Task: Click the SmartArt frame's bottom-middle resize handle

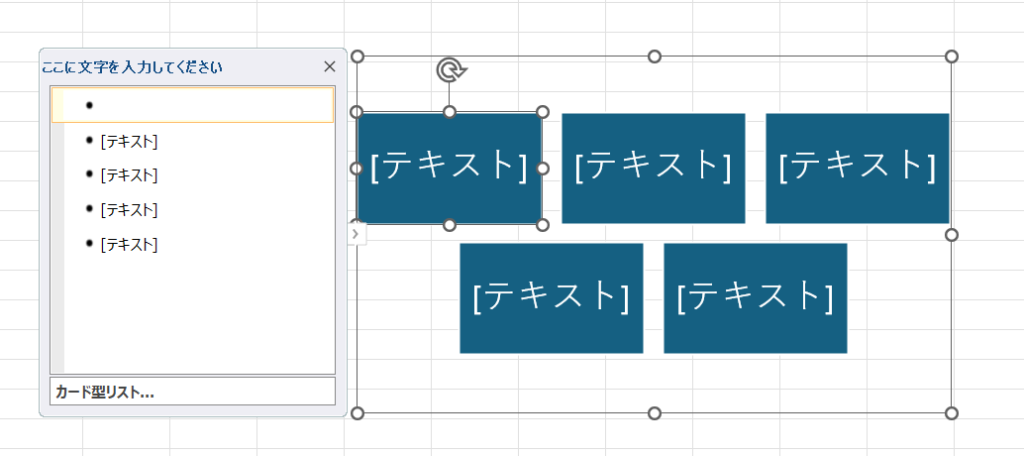Action: point(654,413)
